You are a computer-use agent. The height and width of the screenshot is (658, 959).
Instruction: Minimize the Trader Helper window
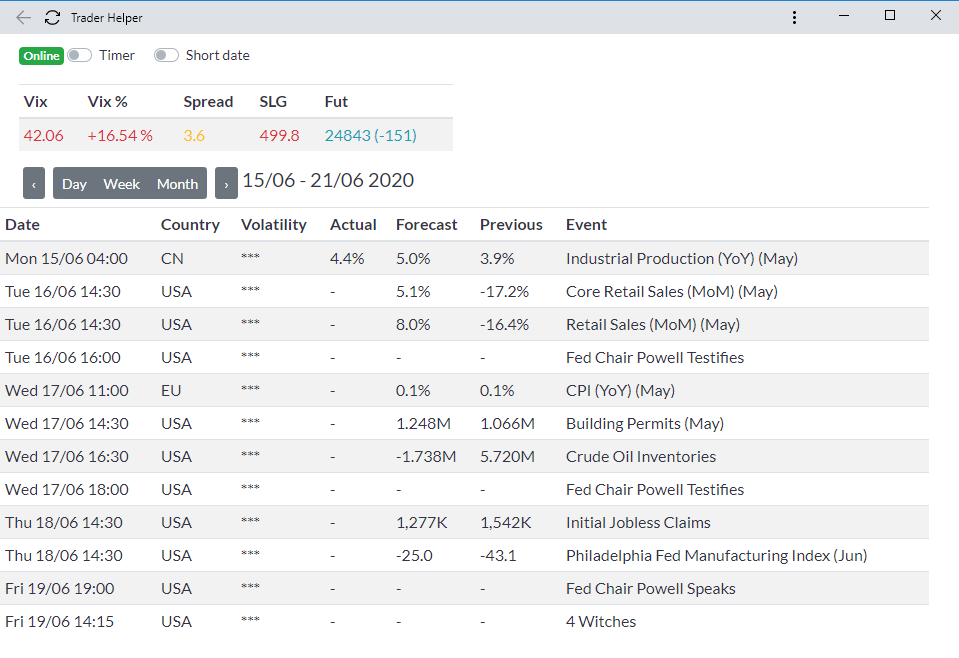845,15
